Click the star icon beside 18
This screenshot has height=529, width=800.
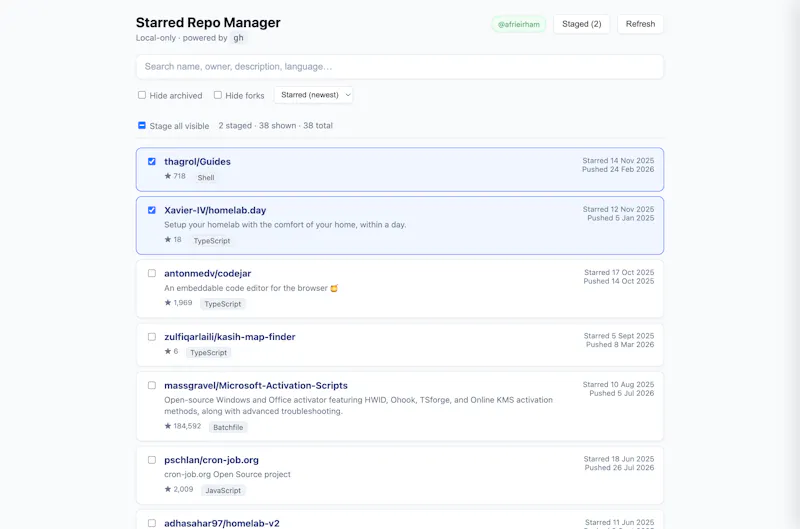point(167,239)
